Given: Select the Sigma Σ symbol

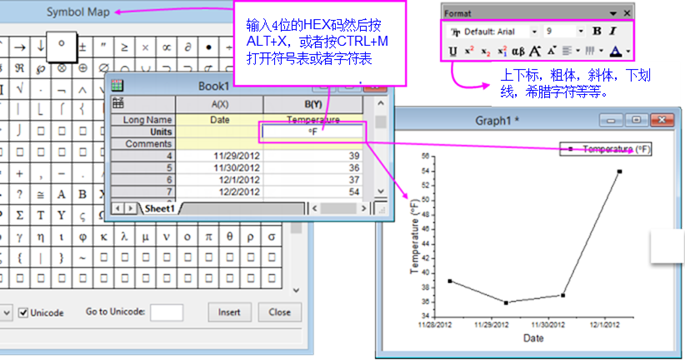Looking at the screenshot, I should coord(20,215).
